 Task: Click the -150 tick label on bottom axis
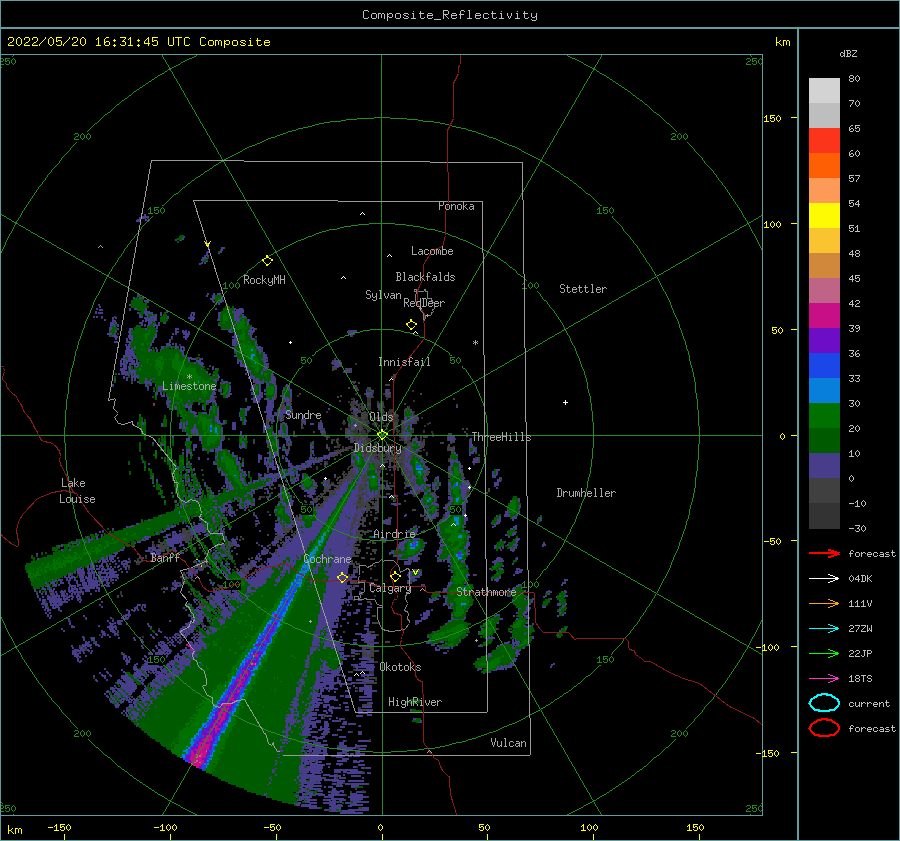click(59, 827)
